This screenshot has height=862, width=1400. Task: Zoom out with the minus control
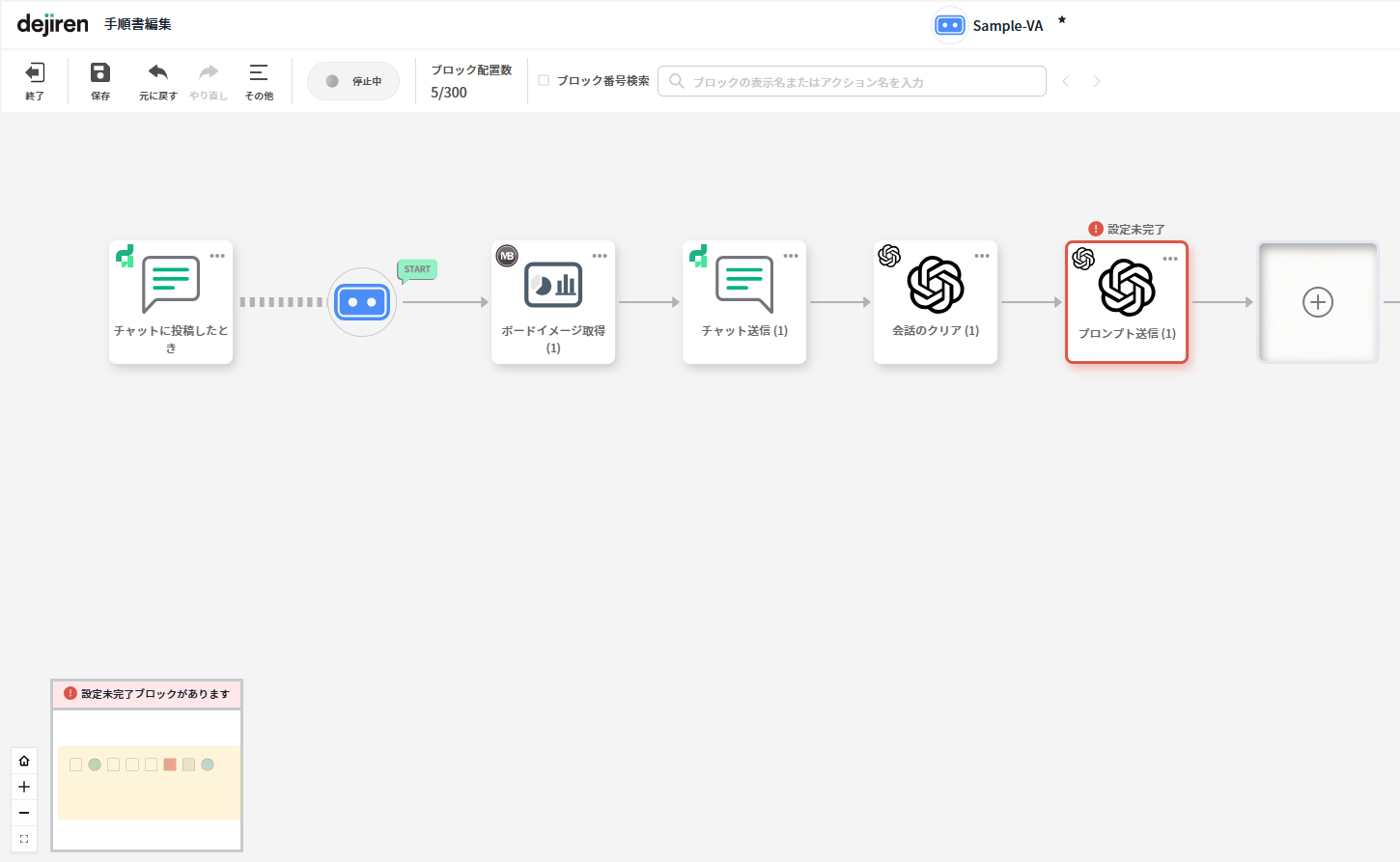tap(24, 813)
